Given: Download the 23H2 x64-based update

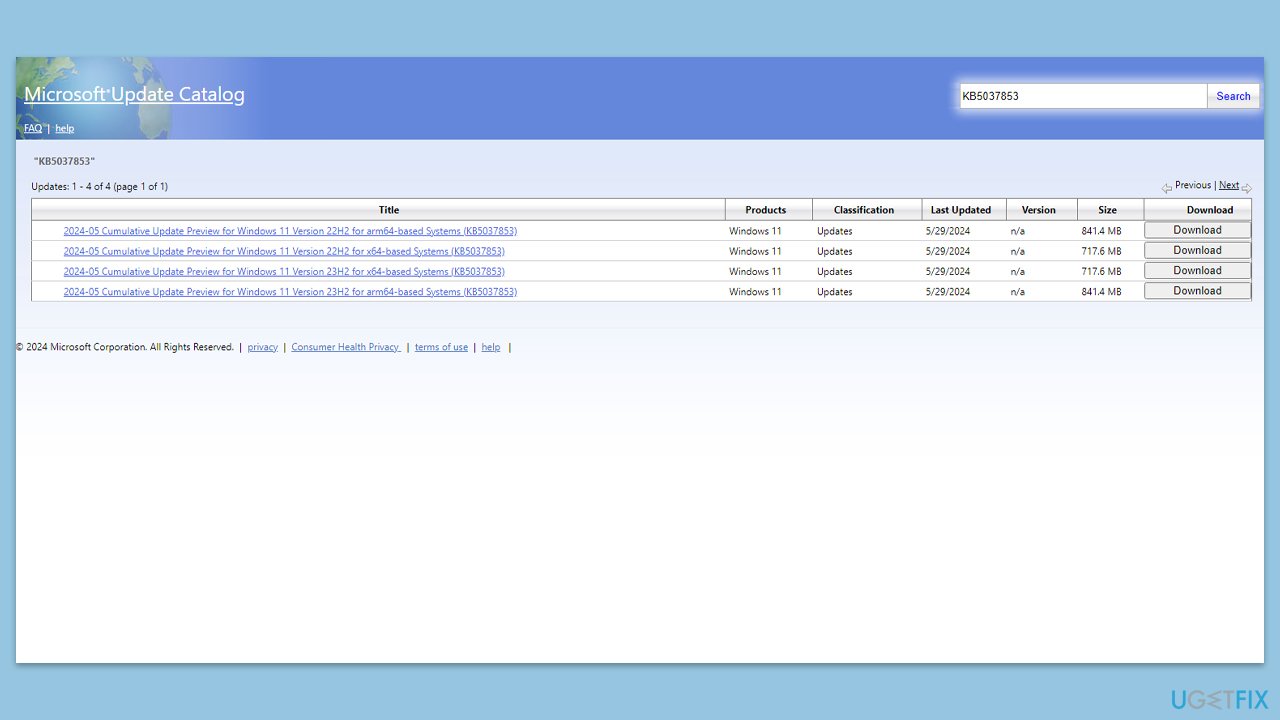Looking at the screenshot, I should click(x=1197, y=270).
